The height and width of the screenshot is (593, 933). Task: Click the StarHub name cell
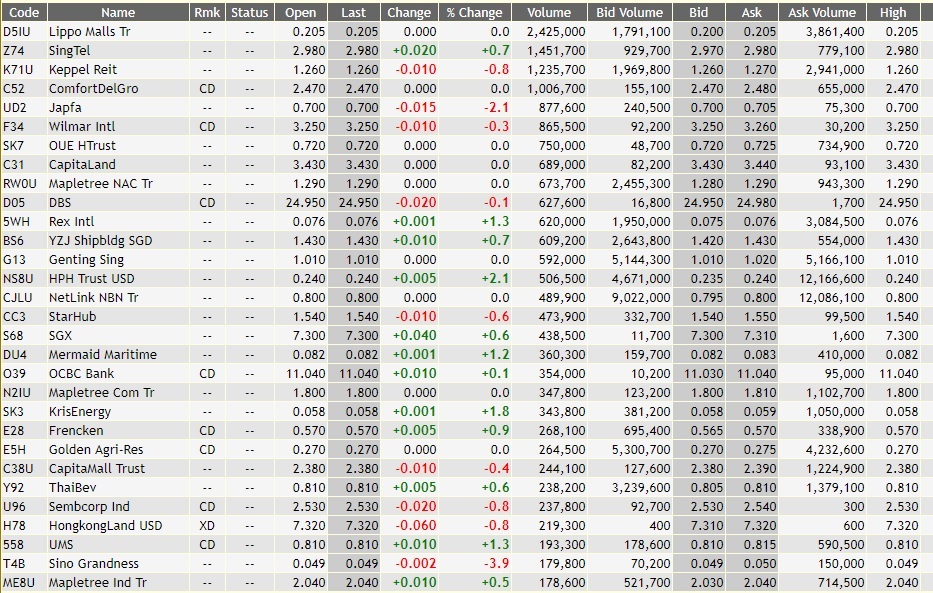[x=72, y=316]
